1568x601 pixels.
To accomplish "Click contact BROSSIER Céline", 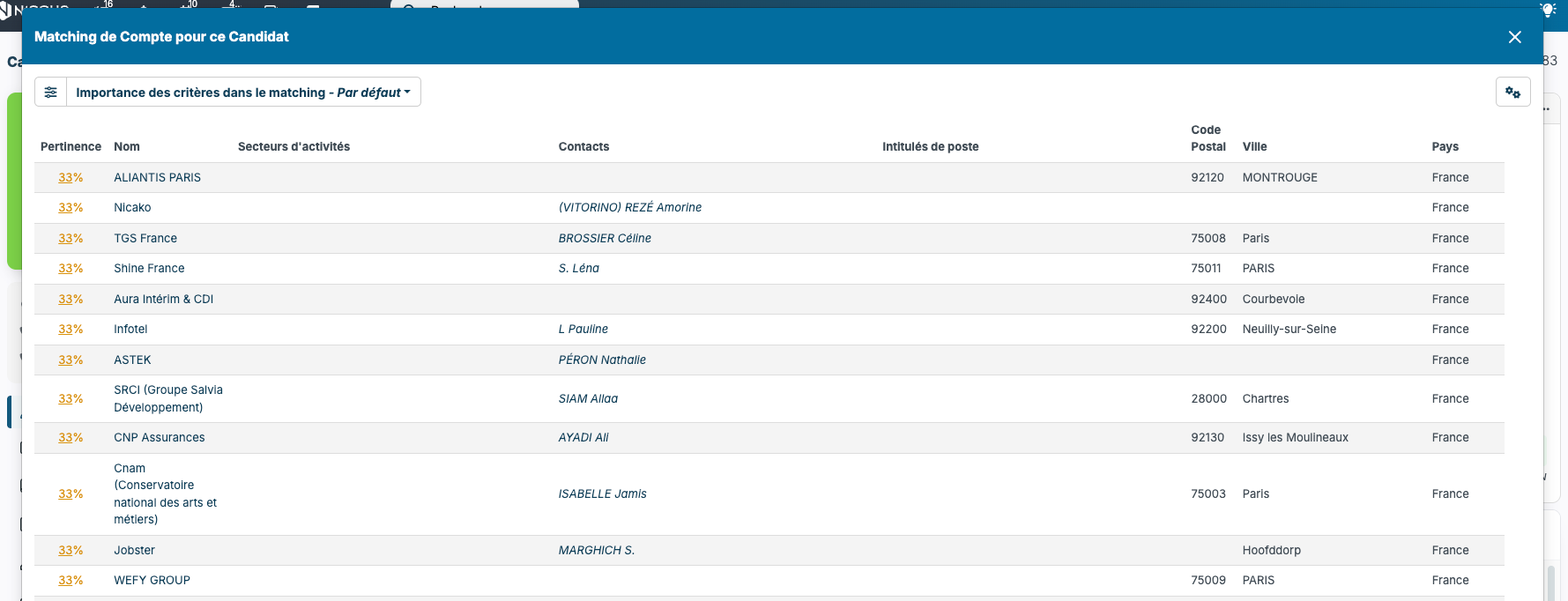I will (x=605, y=238).
